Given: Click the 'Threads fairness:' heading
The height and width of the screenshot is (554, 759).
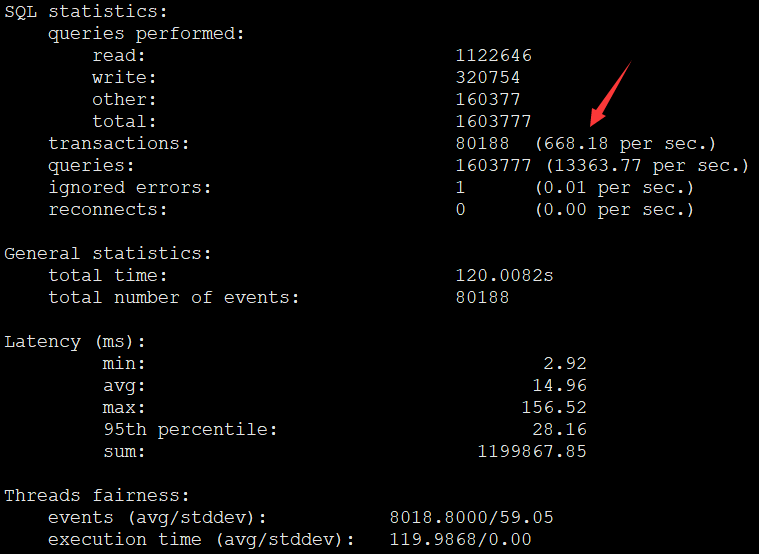Looking at the screenshot, I should [97, 495].
